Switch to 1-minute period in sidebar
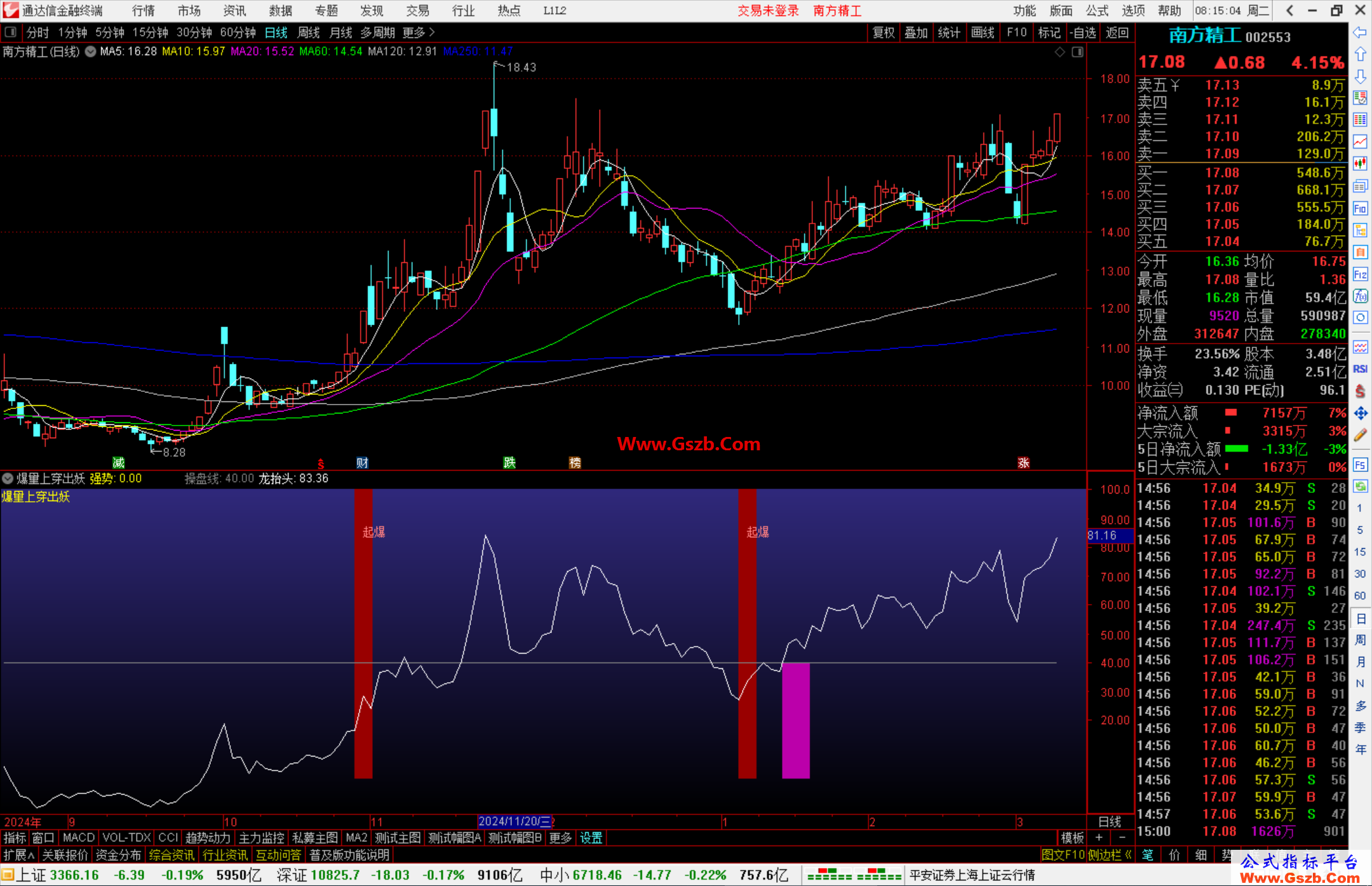1372x886 pixels. point(1359,508)
